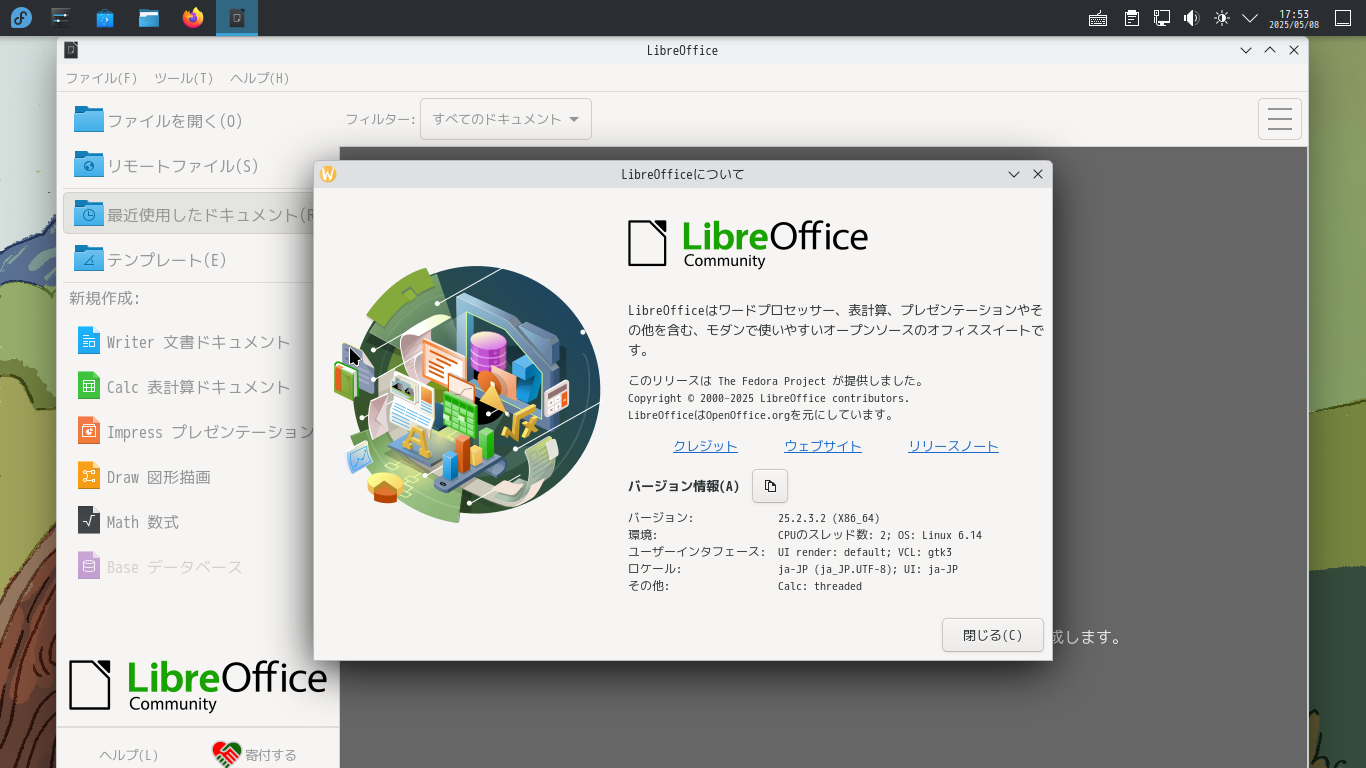Viewport: 1366px width, 768px height.
Task: Open the clipboard tray icon
Action: tap(1131, 18)
